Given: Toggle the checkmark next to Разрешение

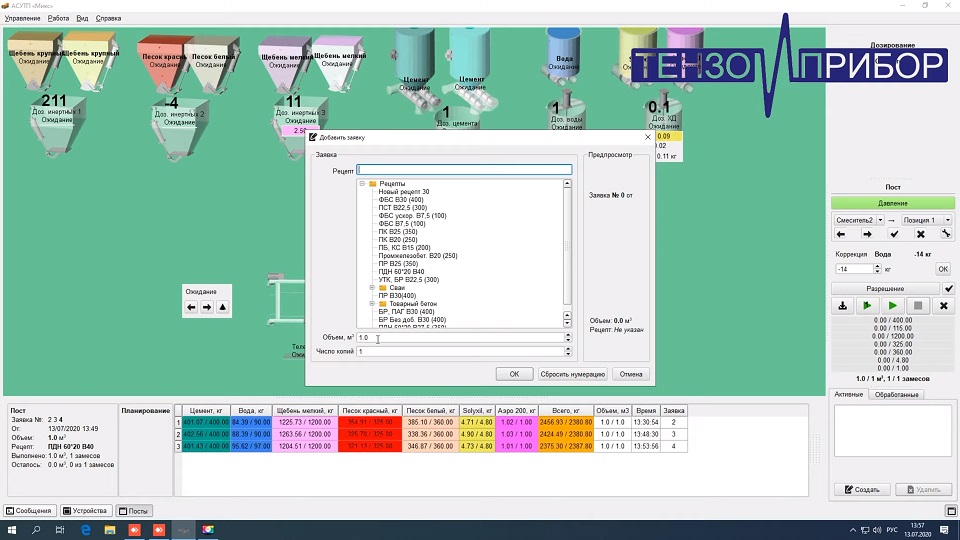Looking at the screenshot, I should coord(948,288).
